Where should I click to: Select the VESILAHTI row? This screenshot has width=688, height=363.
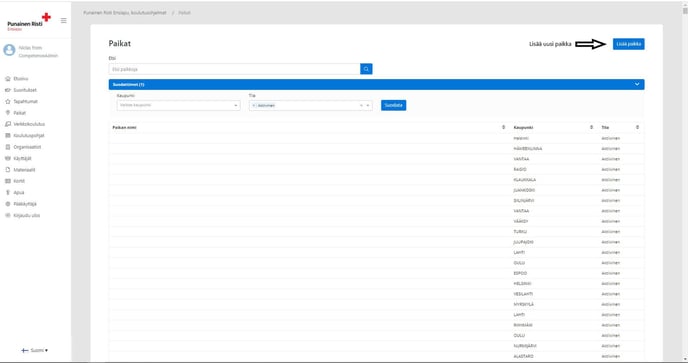pyautogui.click(x=376, y=294)
